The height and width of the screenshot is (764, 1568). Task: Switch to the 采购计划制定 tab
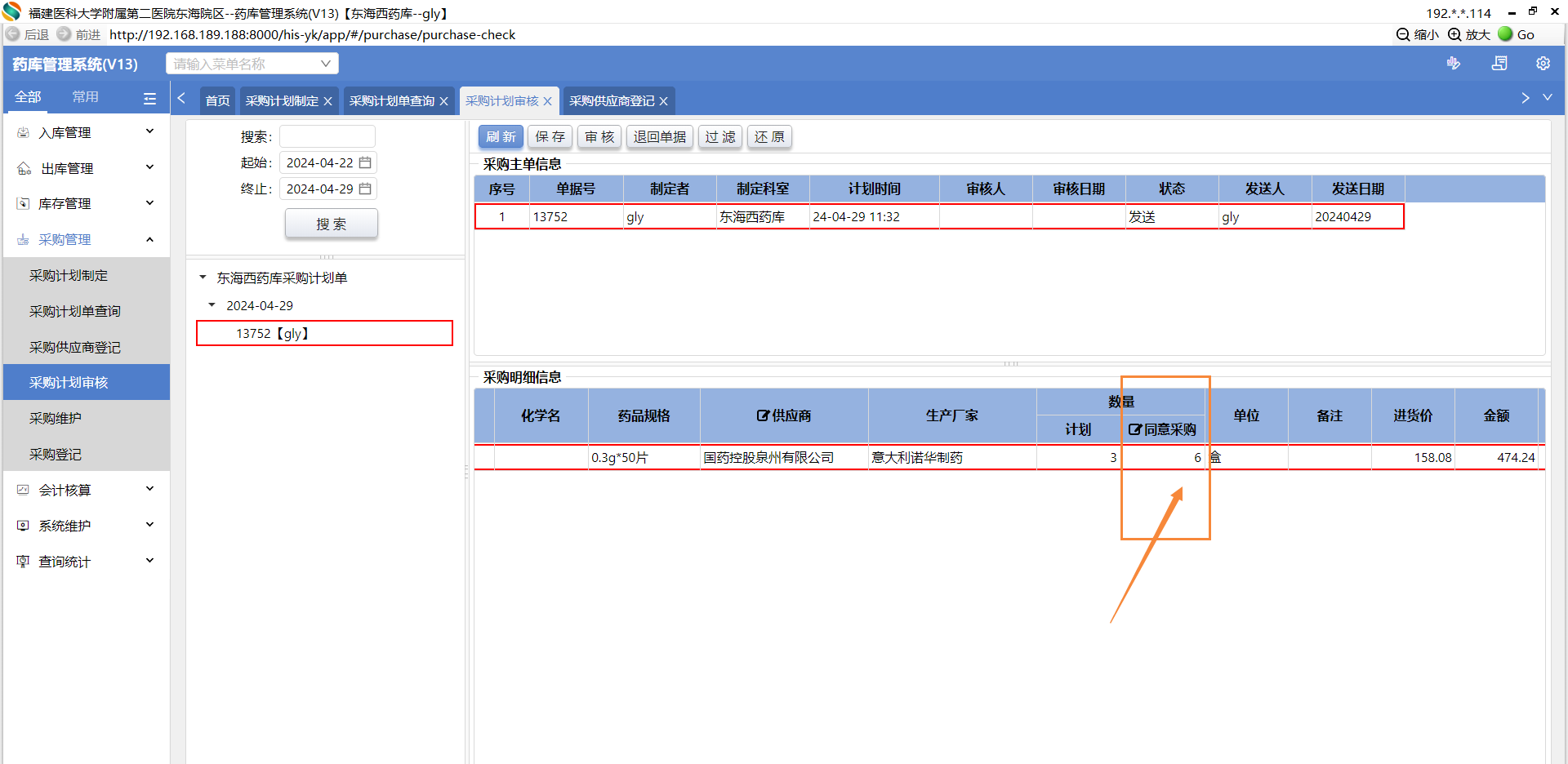tap(282, 101)
